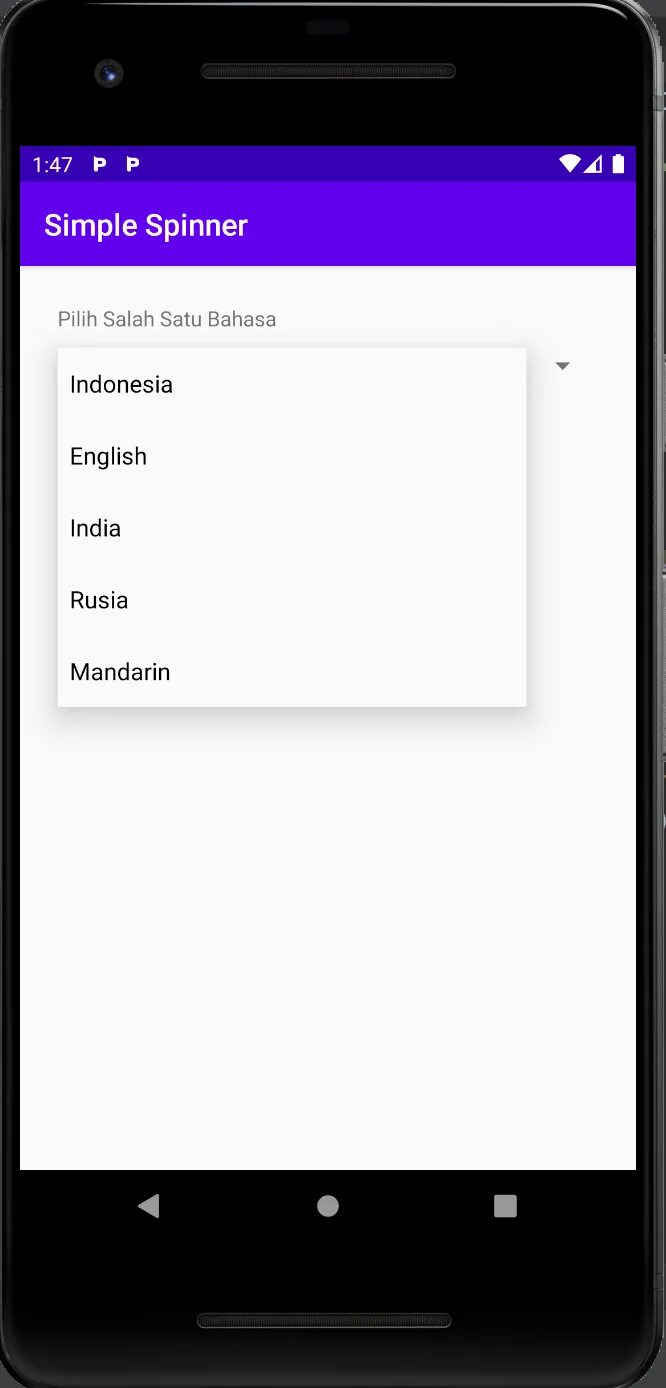
Task: Choose Mandarin from the list
Action: [x=292, y=672]
